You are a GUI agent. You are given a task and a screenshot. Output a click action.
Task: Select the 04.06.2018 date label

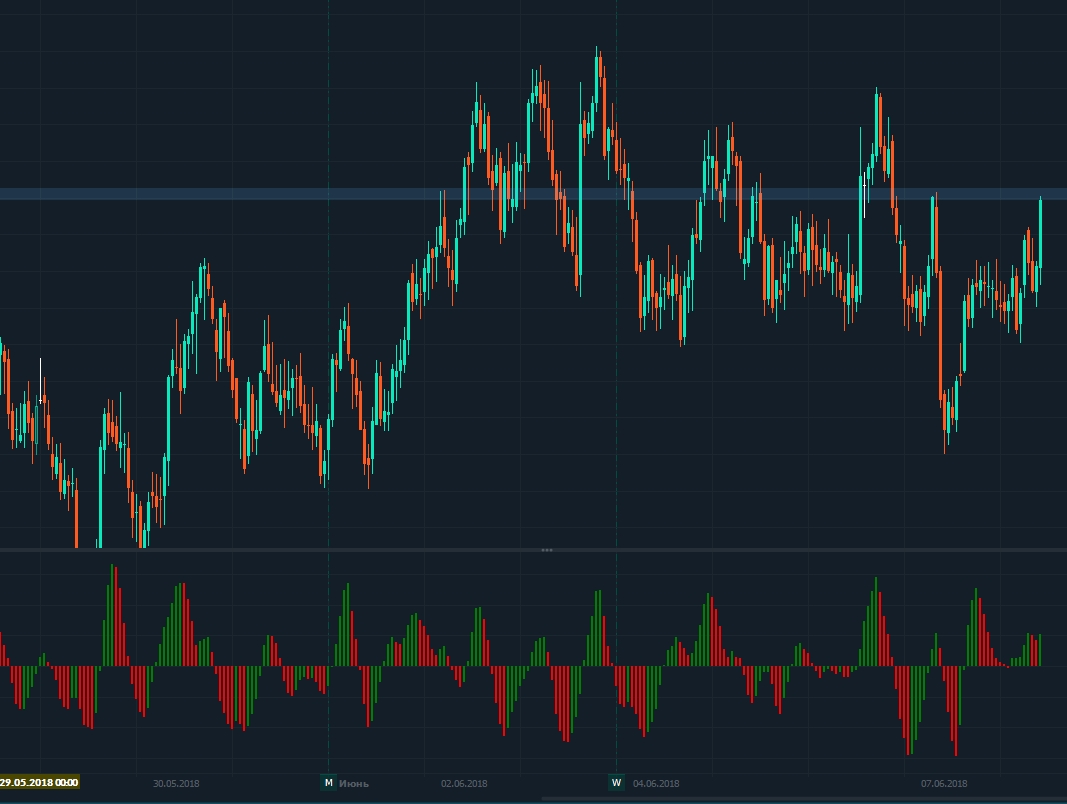click(656, 783)
